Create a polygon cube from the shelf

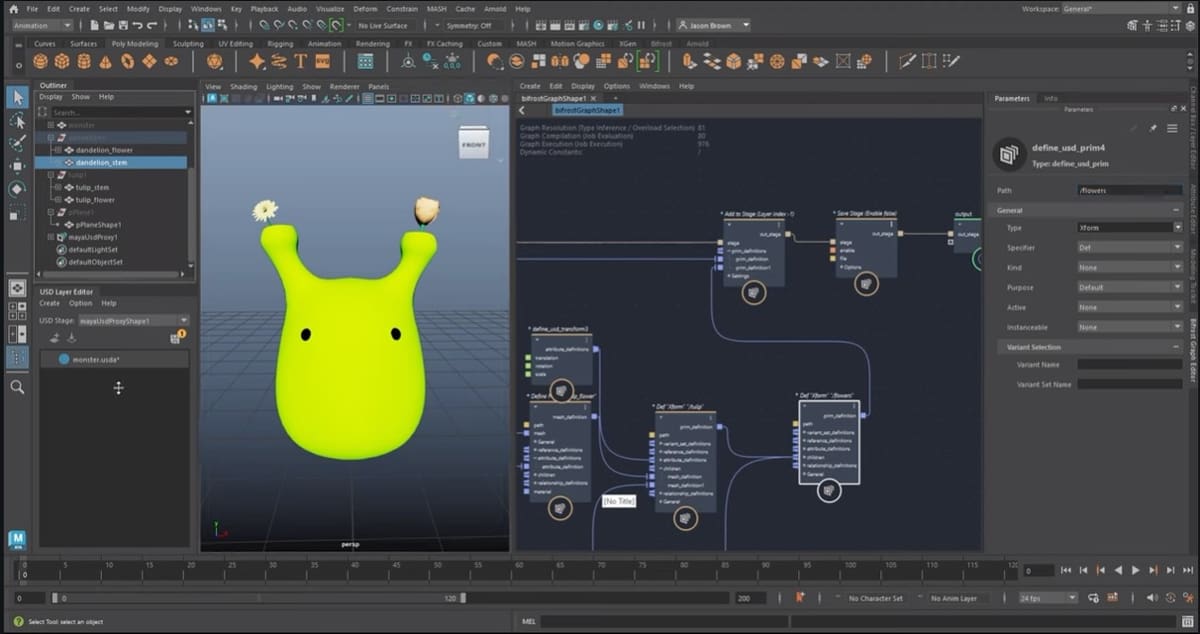63,61
